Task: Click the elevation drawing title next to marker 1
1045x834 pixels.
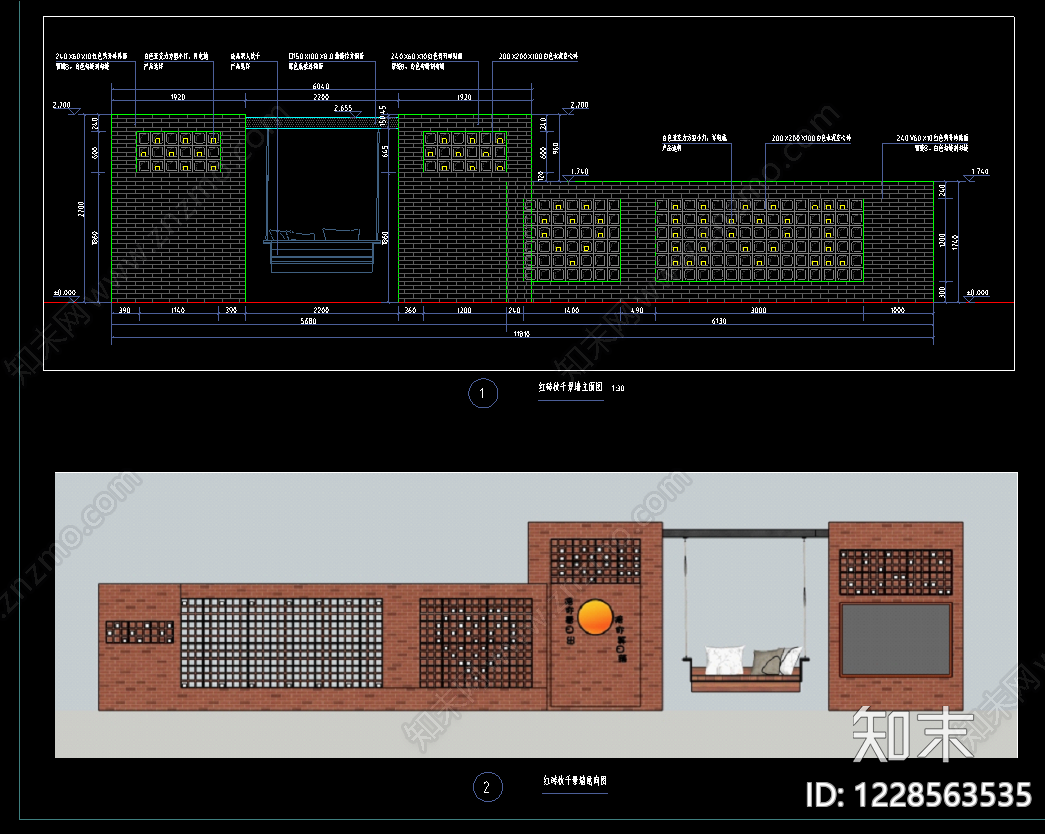Action: click(x=570, y=387)
